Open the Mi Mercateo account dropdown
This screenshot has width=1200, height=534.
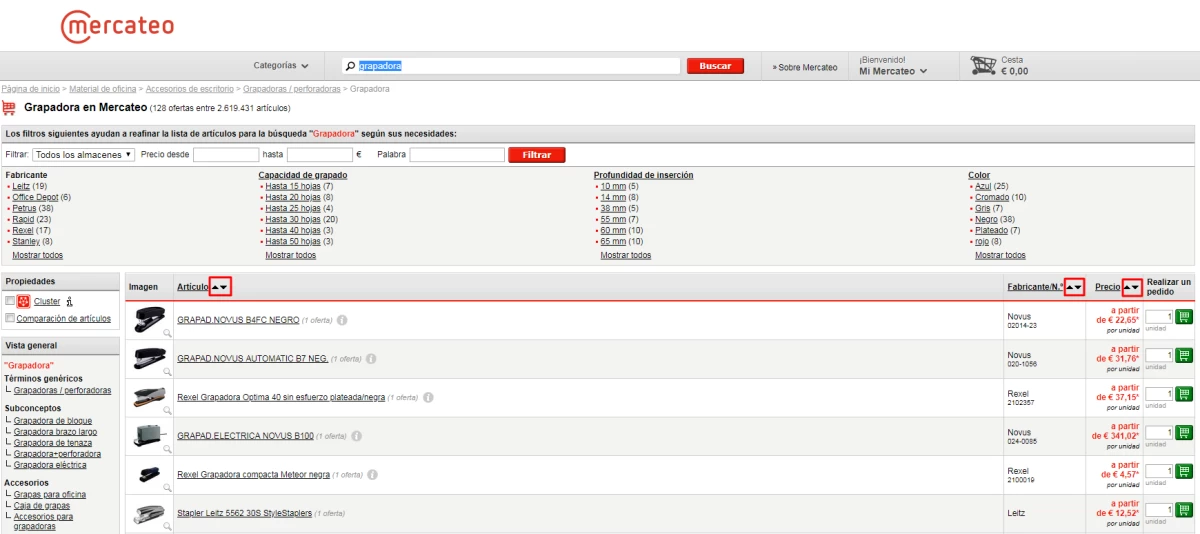coord(893,71)
